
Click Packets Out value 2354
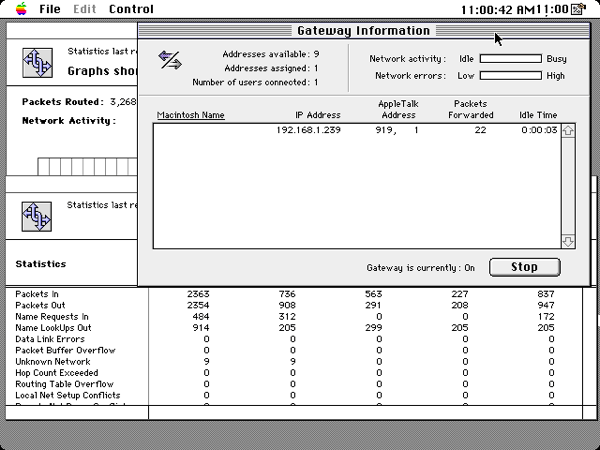click(198, 305)
